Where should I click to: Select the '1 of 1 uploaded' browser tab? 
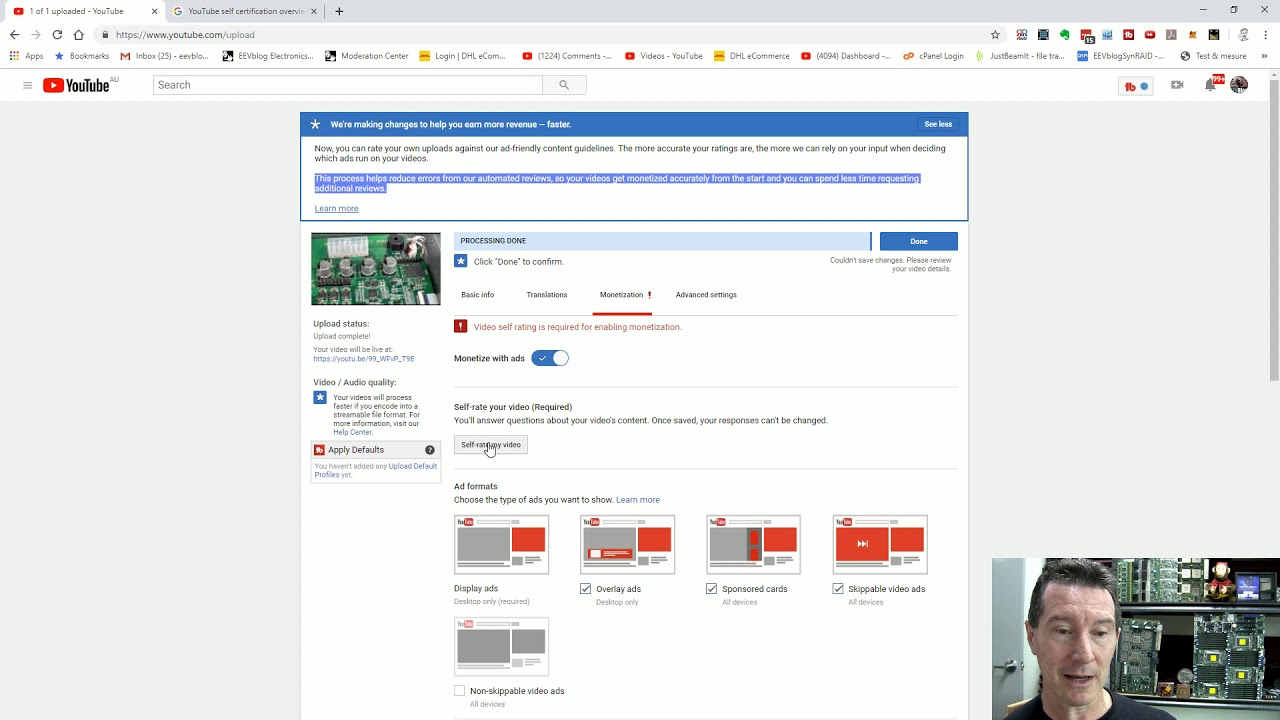(84, 11)
